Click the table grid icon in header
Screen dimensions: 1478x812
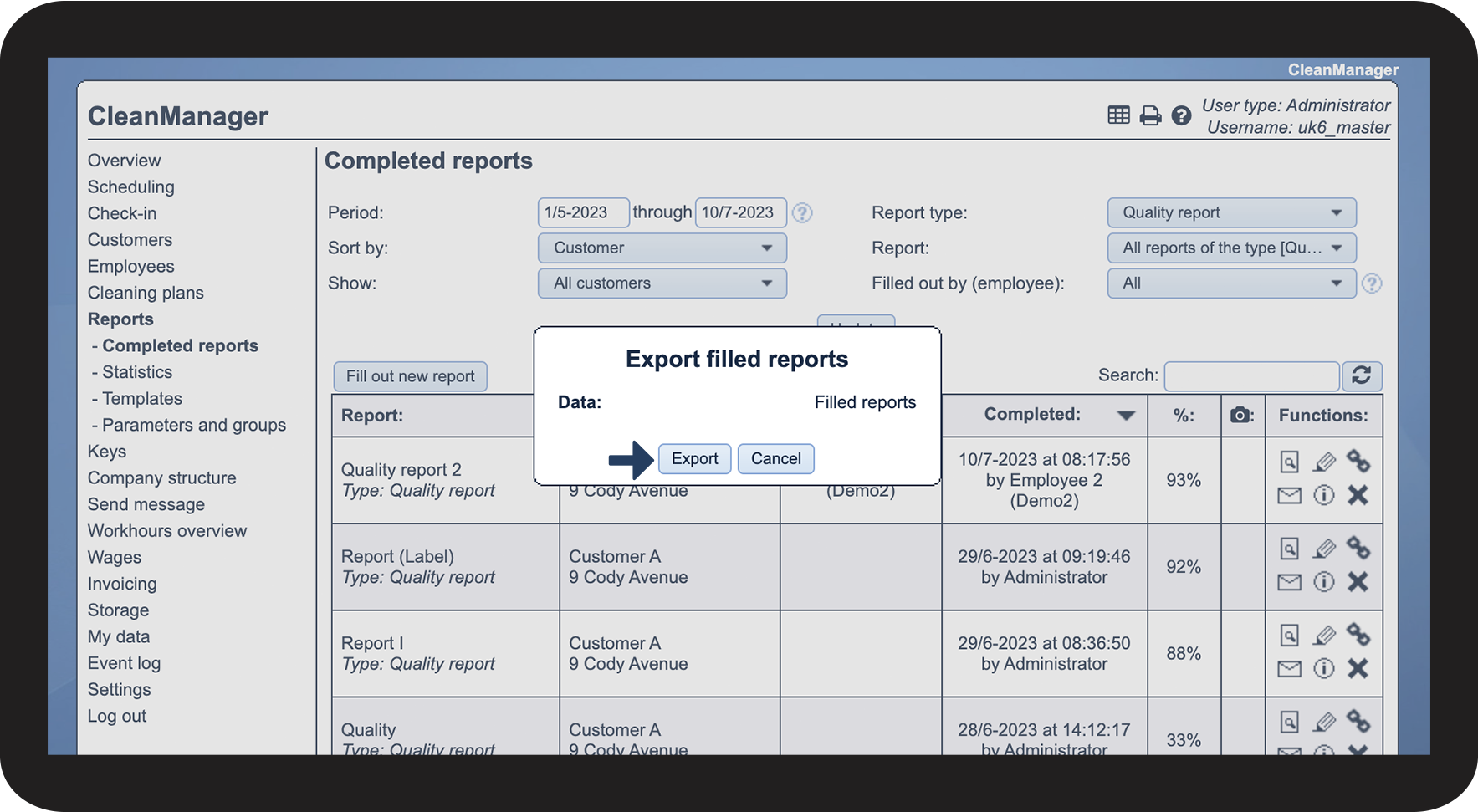[x=1118, y=115]
